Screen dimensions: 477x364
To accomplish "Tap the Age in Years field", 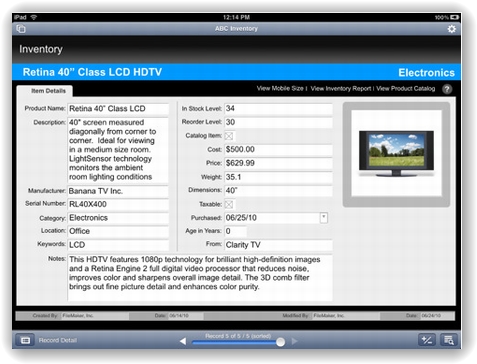I will coord(235,231).
